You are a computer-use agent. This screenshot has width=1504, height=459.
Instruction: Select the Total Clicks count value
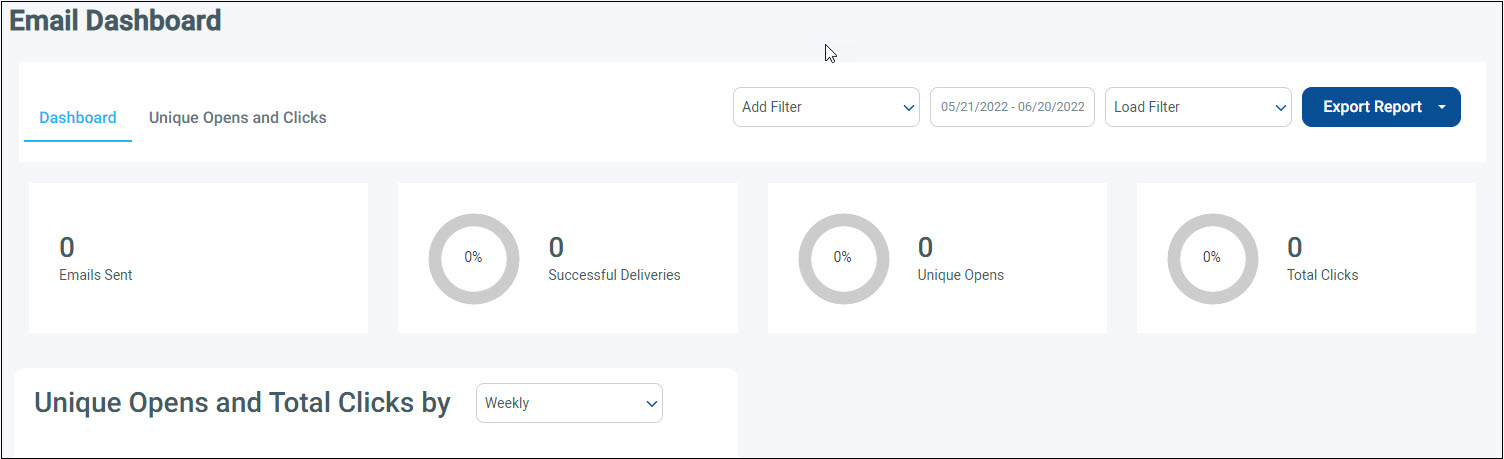(1294, 247)
